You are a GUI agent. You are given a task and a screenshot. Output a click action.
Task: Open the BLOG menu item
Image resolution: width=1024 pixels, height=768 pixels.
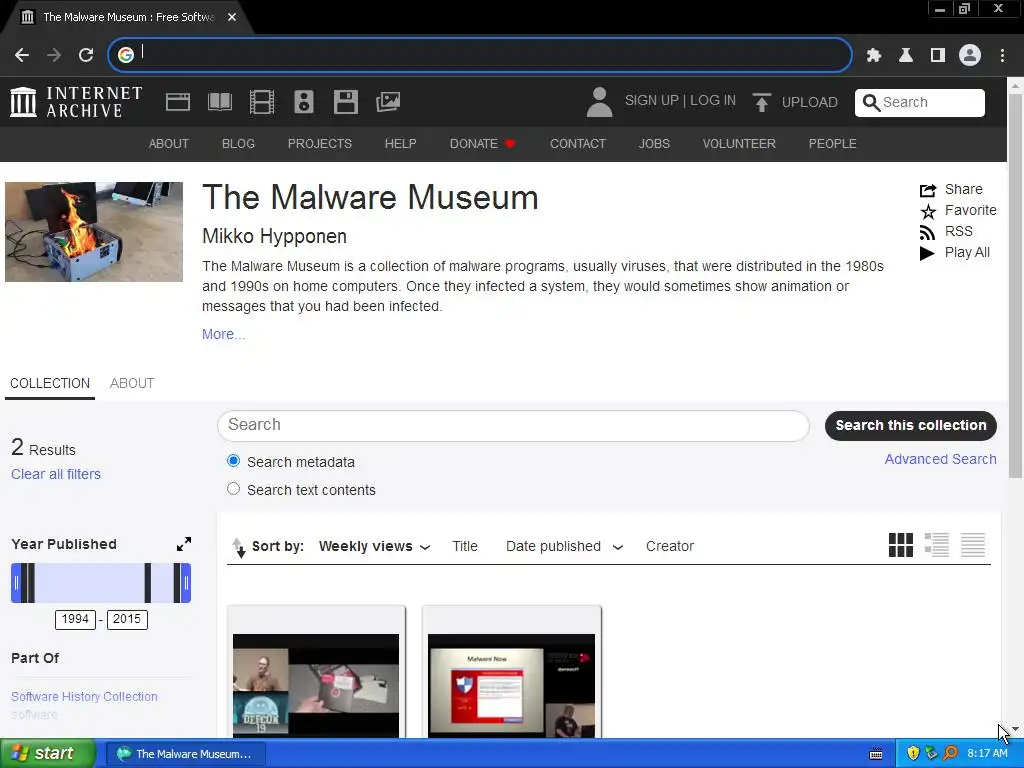238,144
